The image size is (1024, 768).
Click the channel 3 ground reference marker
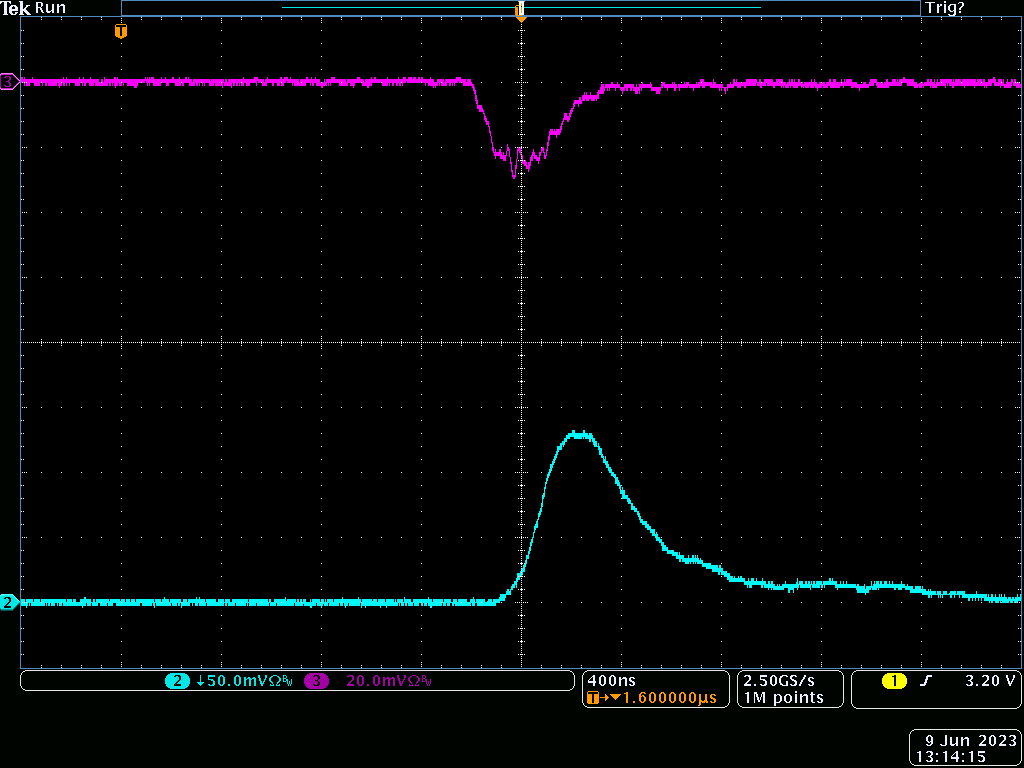point(9,82)
